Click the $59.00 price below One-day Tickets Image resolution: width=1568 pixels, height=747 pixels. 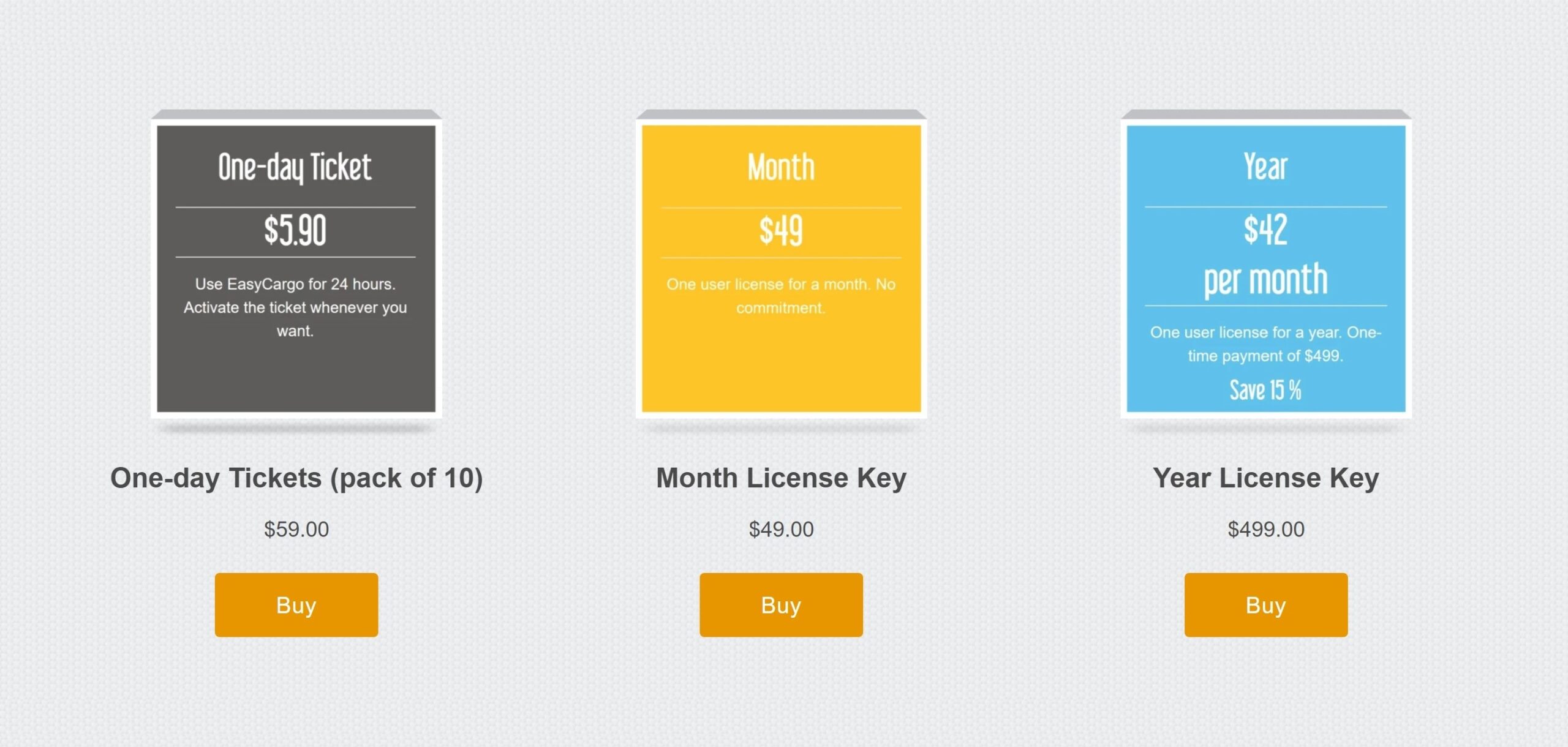tap(298, 528)
